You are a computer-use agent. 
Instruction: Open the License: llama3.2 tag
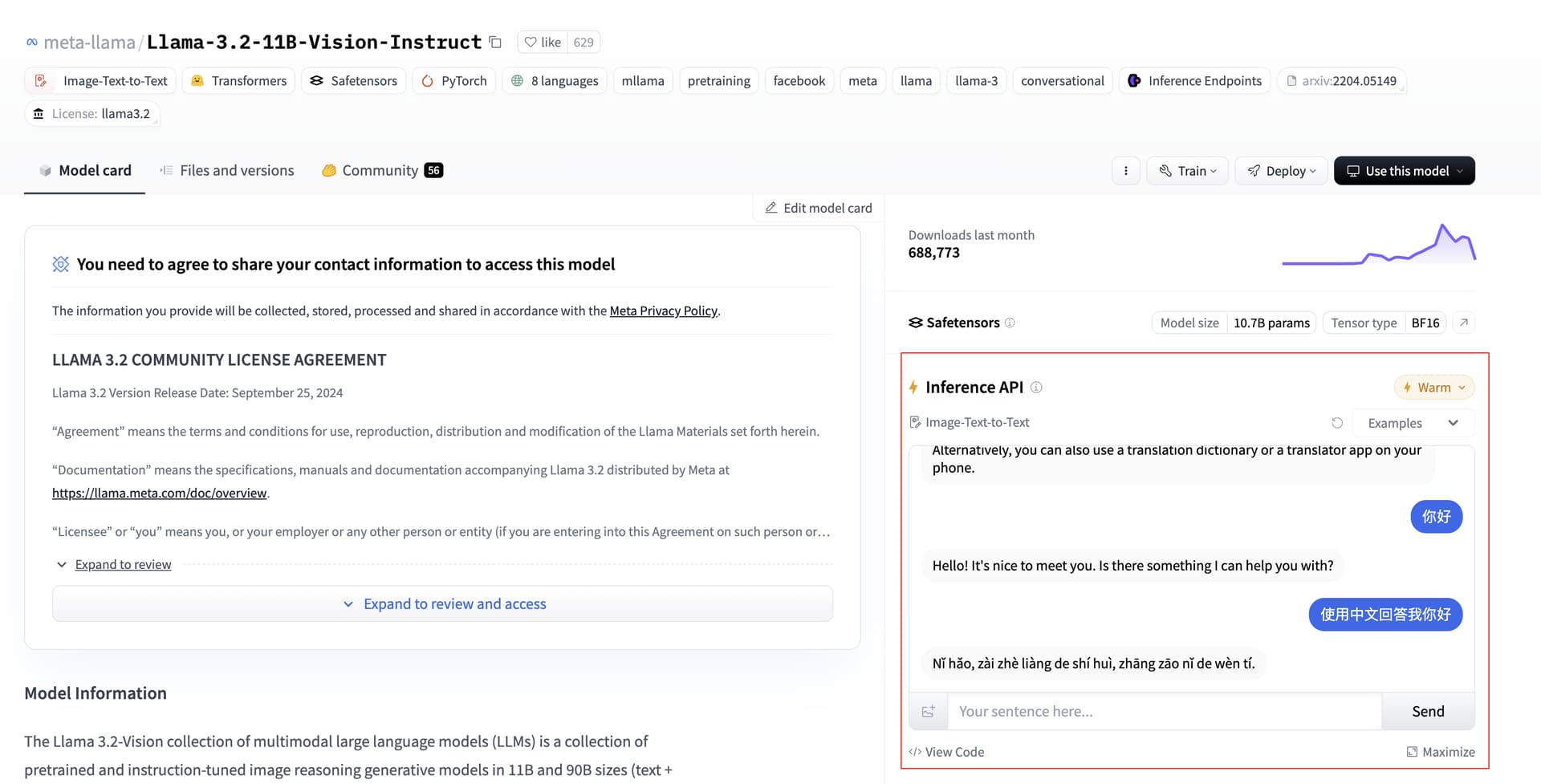91,113
